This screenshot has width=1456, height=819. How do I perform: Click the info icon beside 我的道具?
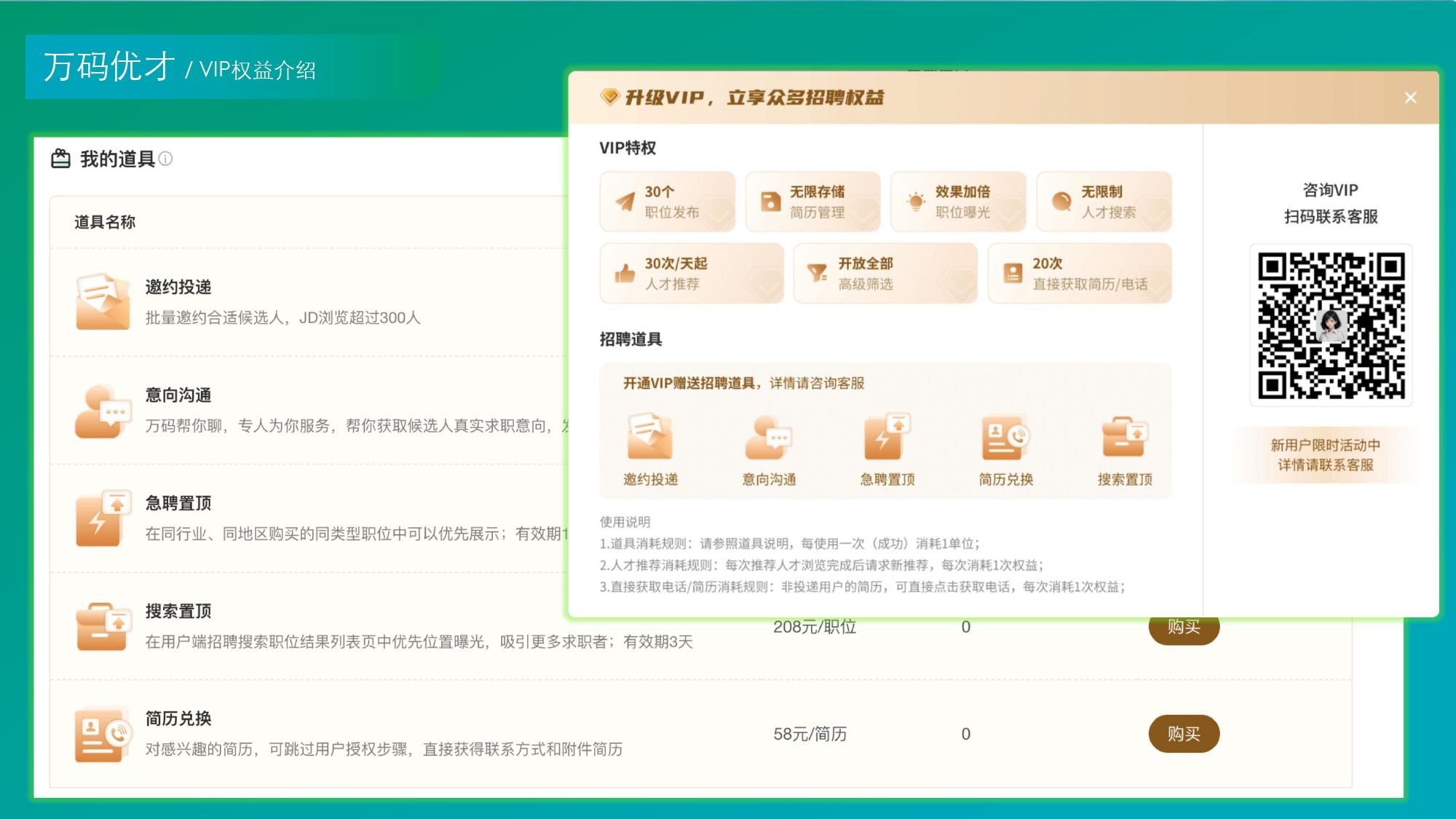tap(166, 159)
